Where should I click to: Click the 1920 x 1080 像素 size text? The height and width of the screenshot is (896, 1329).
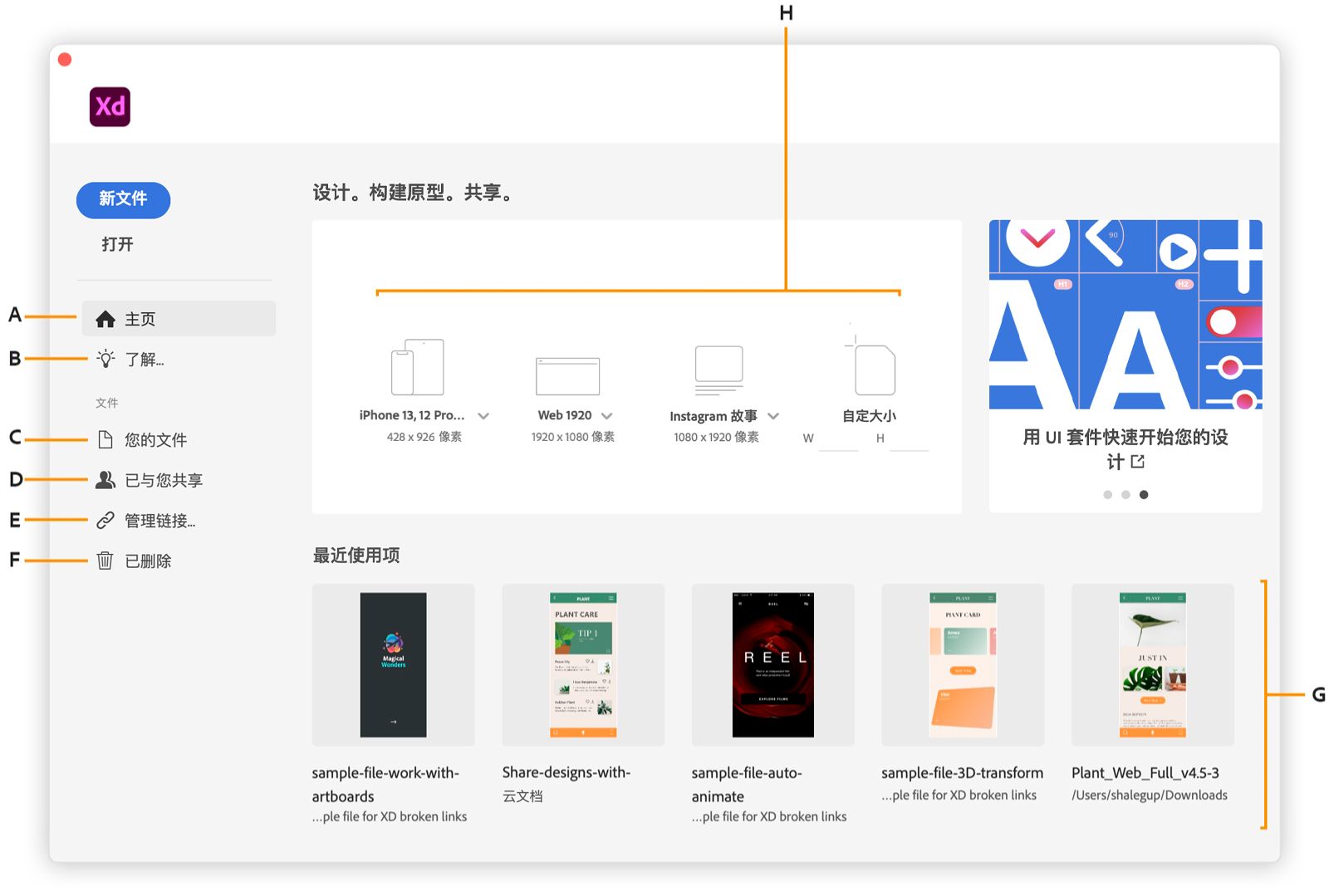(x=573, y=437)
